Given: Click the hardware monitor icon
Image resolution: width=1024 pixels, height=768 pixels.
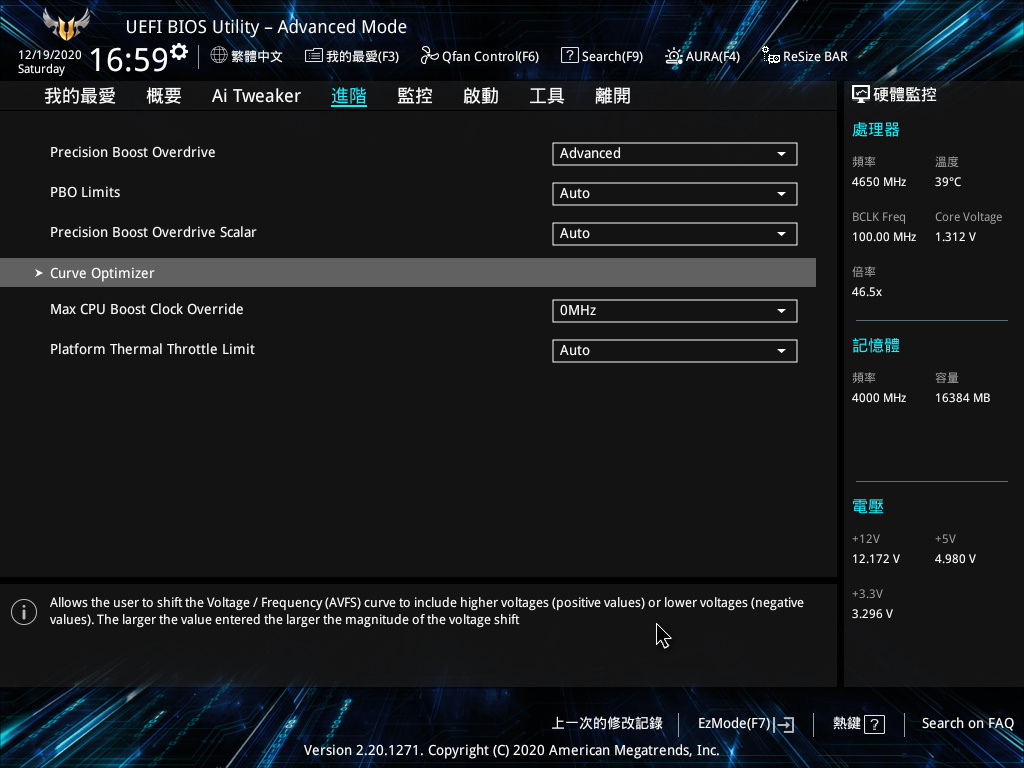Looking at the screenshot, I should [861, 95].
